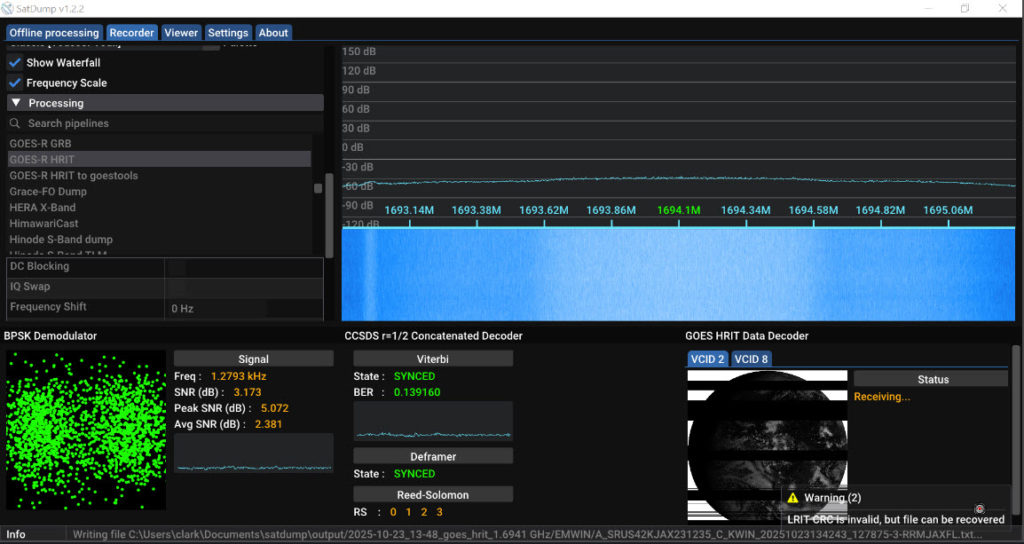Viewport: 1024px width, 544px height.
Task: Uncheck the Show Waterfall checkbox
Action: click(15, 63)
